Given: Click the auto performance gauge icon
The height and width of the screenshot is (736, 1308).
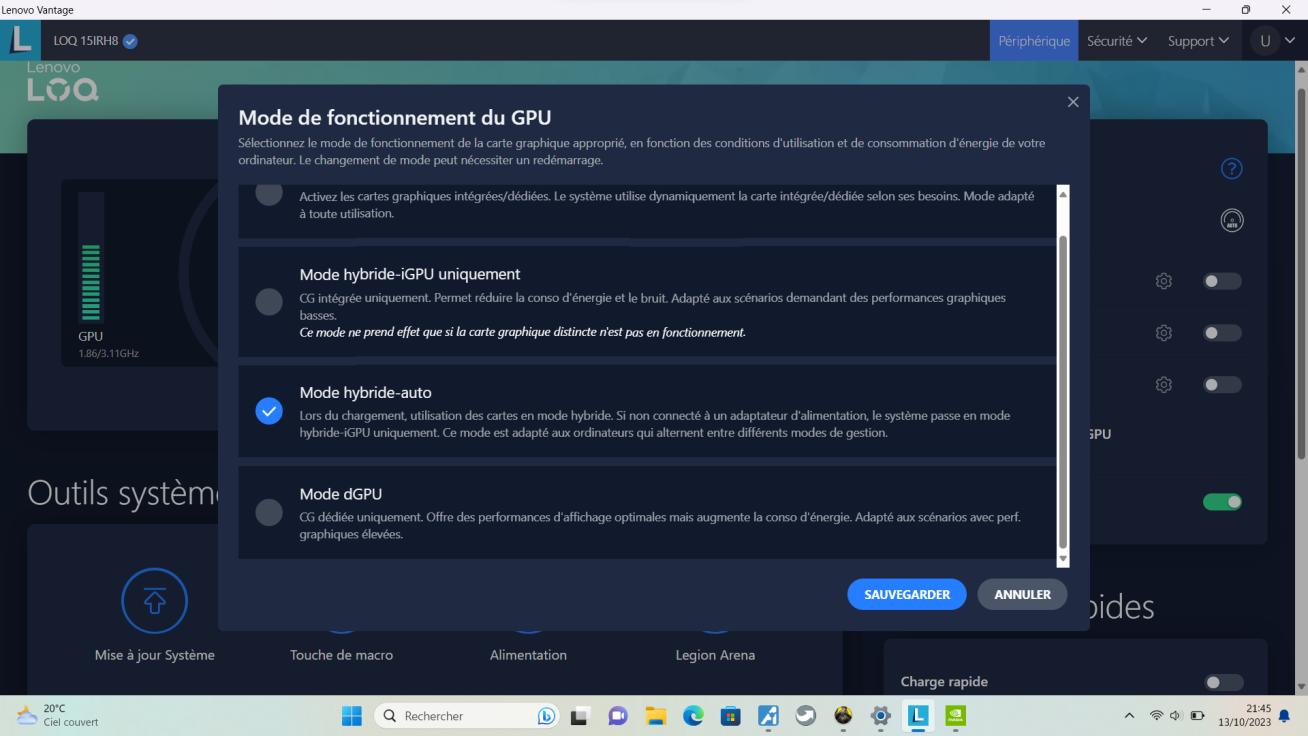Looking at the screenshot, I should click(1232, 221).
